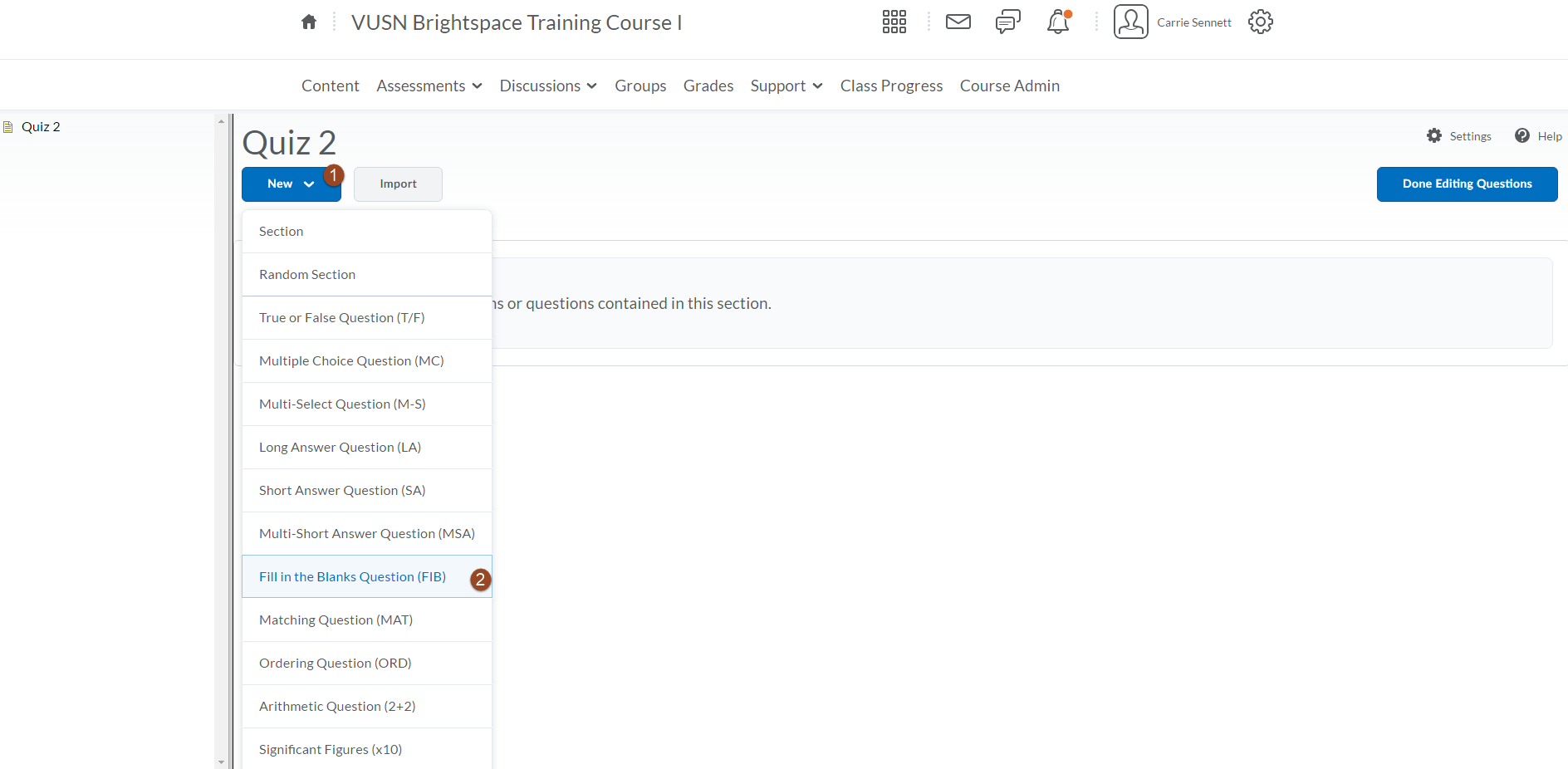Click the Help question mark icon
The width and height of the screenshot is (1568, 769).
point(1522,135)
